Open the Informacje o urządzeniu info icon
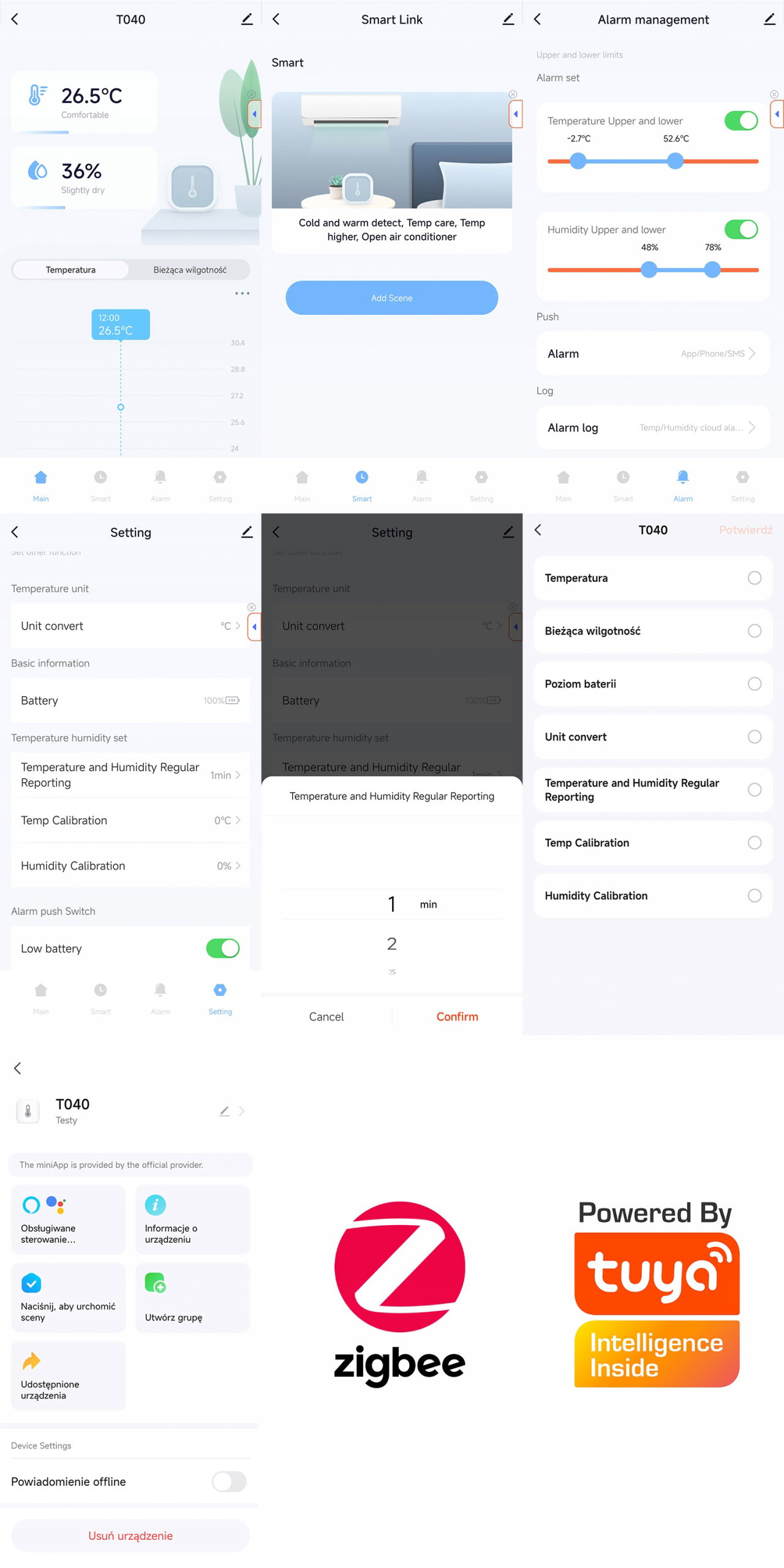The height and width of the screenshot is (1568, 784). tap(155, 1205)
